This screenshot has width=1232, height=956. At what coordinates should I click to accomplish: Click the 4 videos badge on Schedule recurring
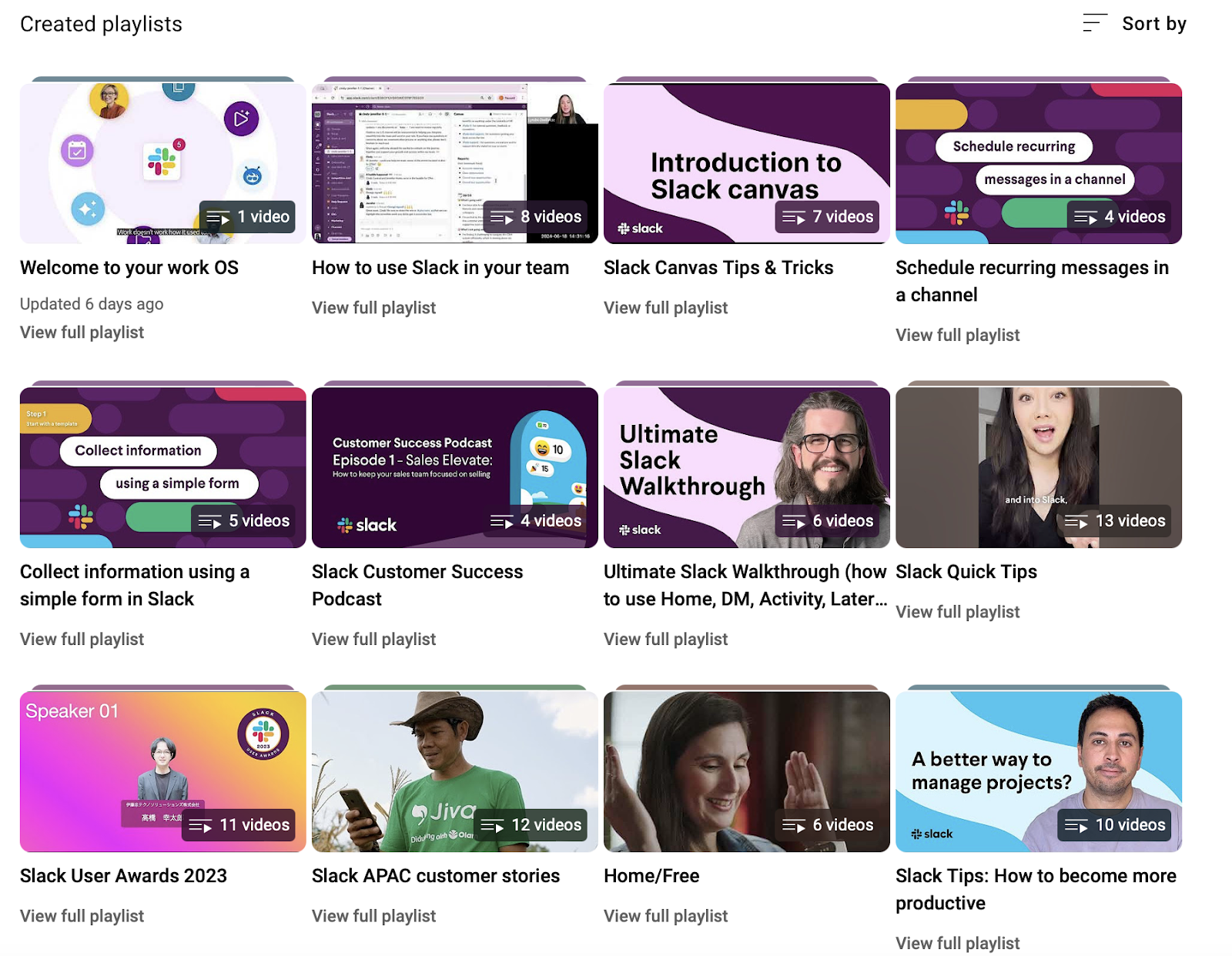click(x=1119, y=217)
